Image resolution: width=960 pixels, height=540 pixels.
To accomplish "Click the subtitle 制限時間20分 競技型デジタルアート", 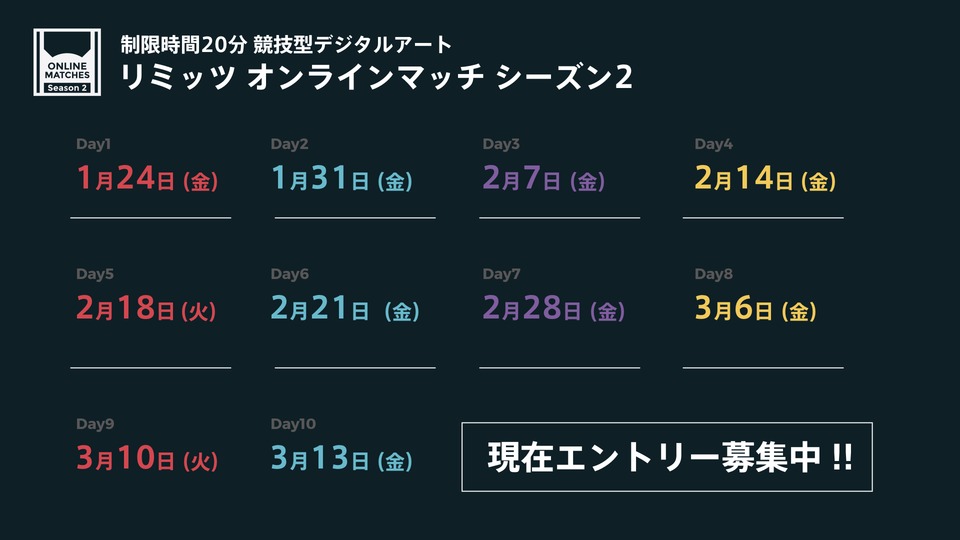I will [286, 44].
